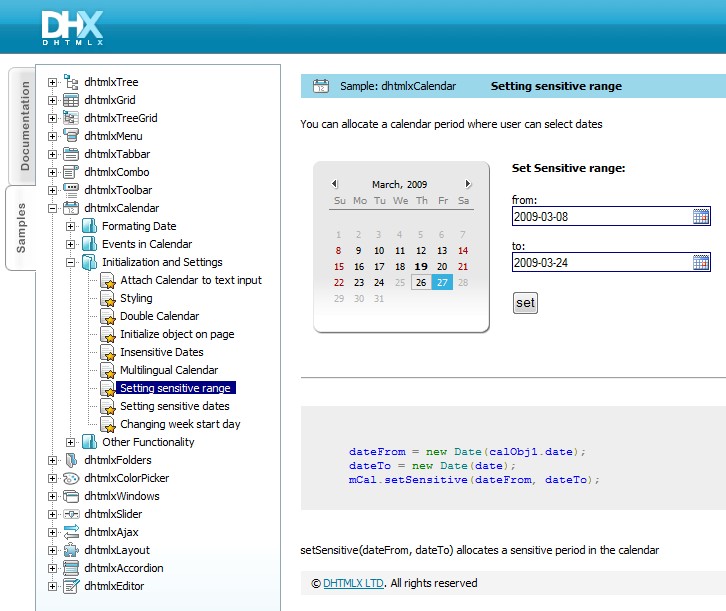The width and height of the screenshot is (726, 611).
Task: Collapse the Initialization and Settings folder
Action: click(x=70, y=262)
